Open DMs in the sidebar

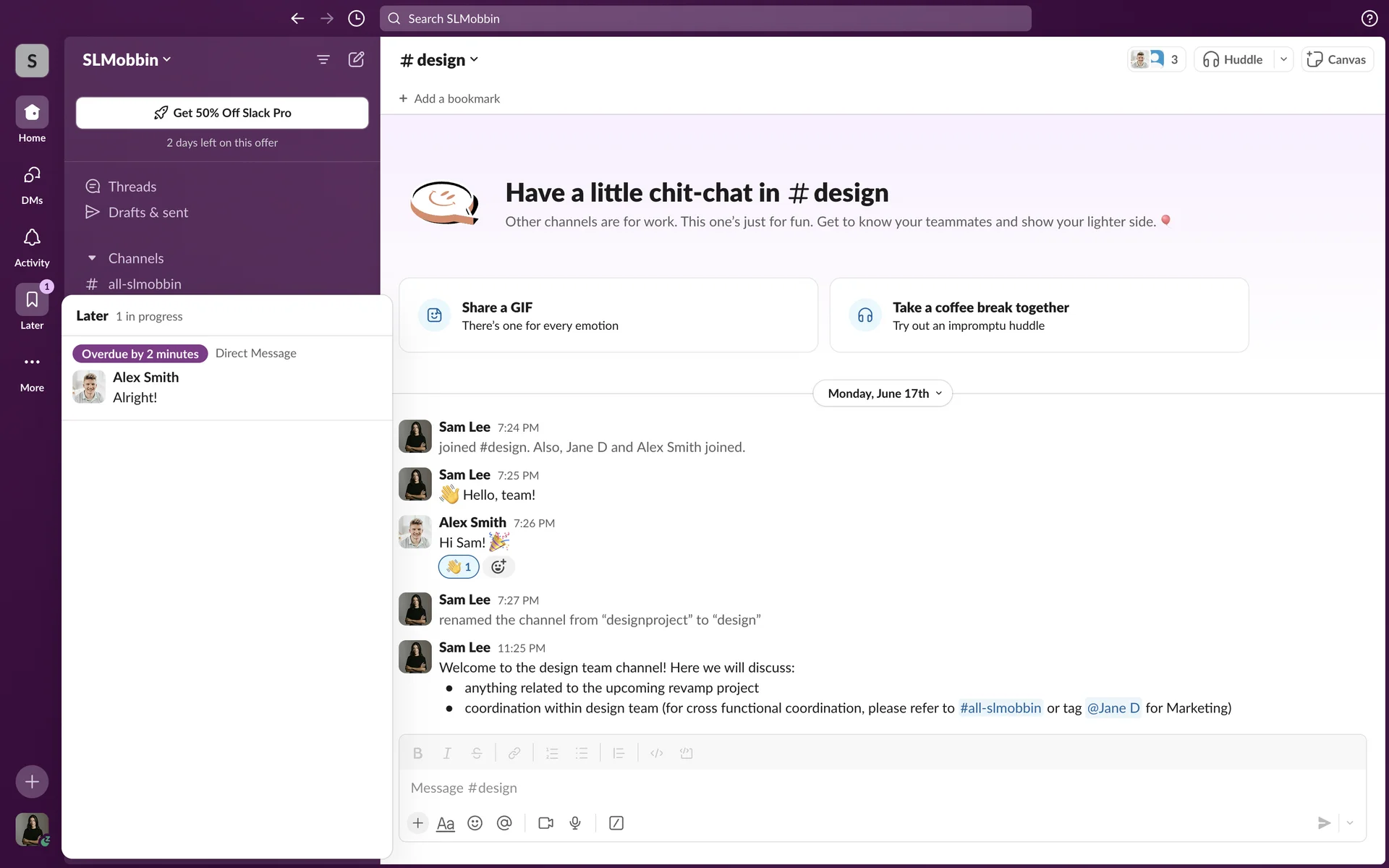32,176
